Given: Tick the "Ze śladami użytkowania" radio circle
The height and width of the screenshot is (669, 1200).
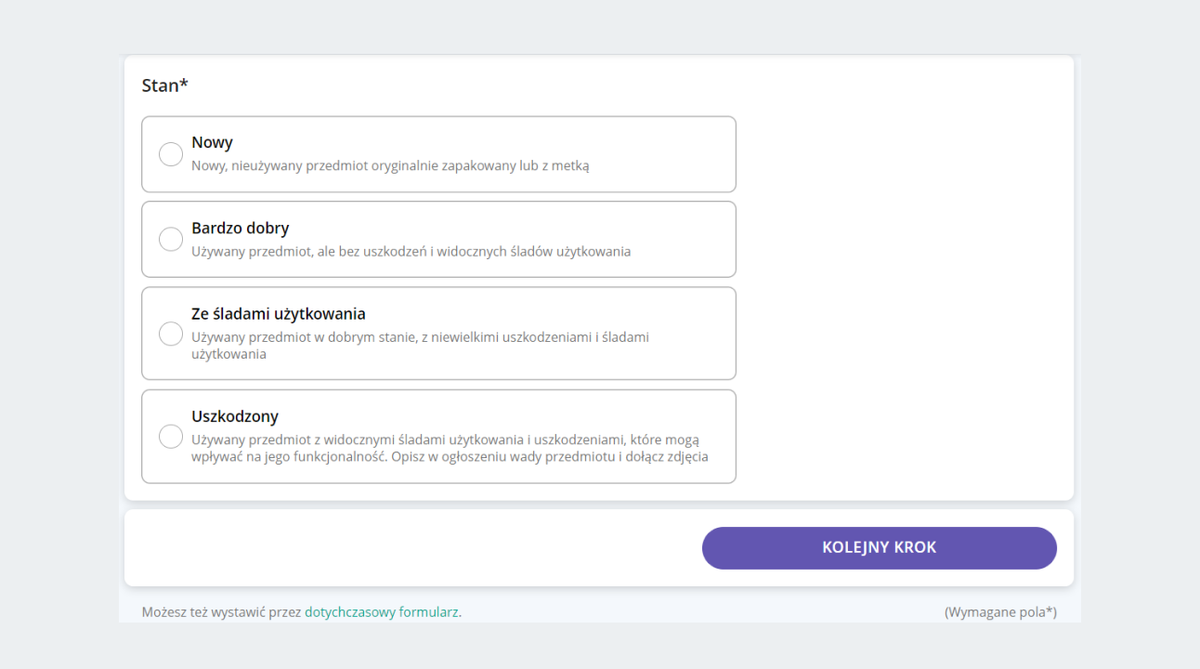Looking at the screenshot, I should (171, 333).
